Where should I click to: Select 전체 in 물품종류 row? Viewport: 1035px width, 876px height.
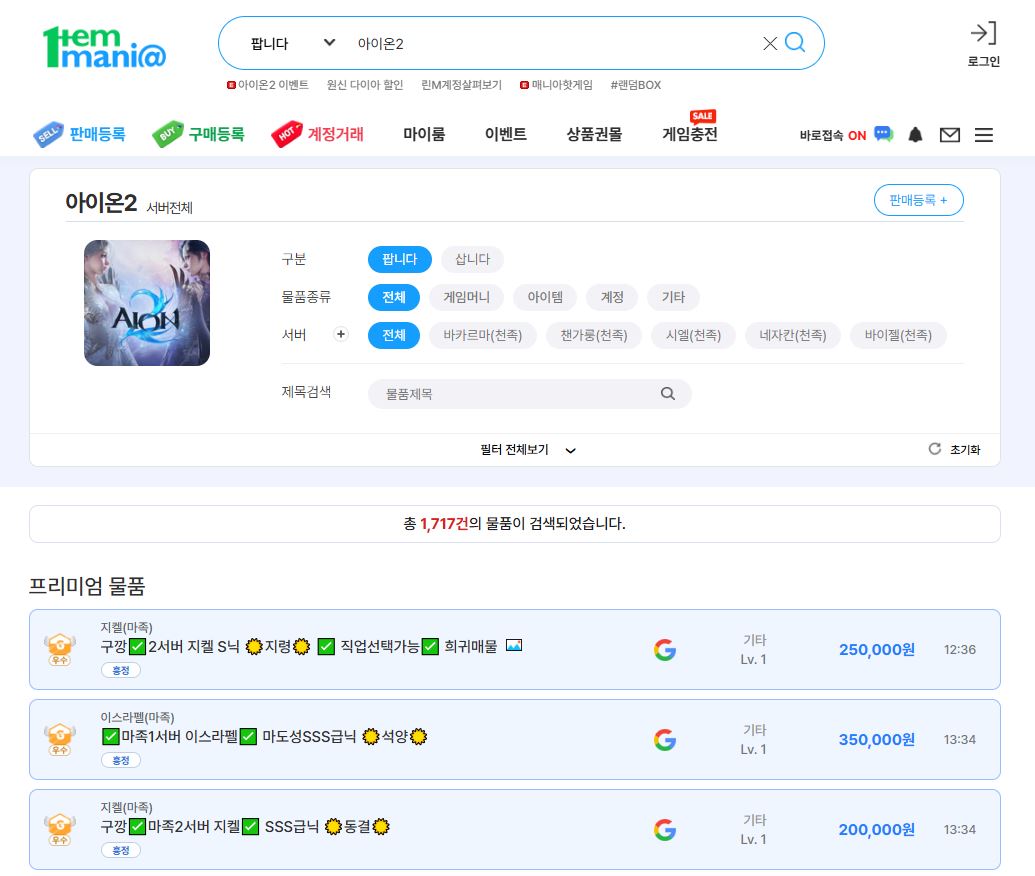click(x=393, y=297)
